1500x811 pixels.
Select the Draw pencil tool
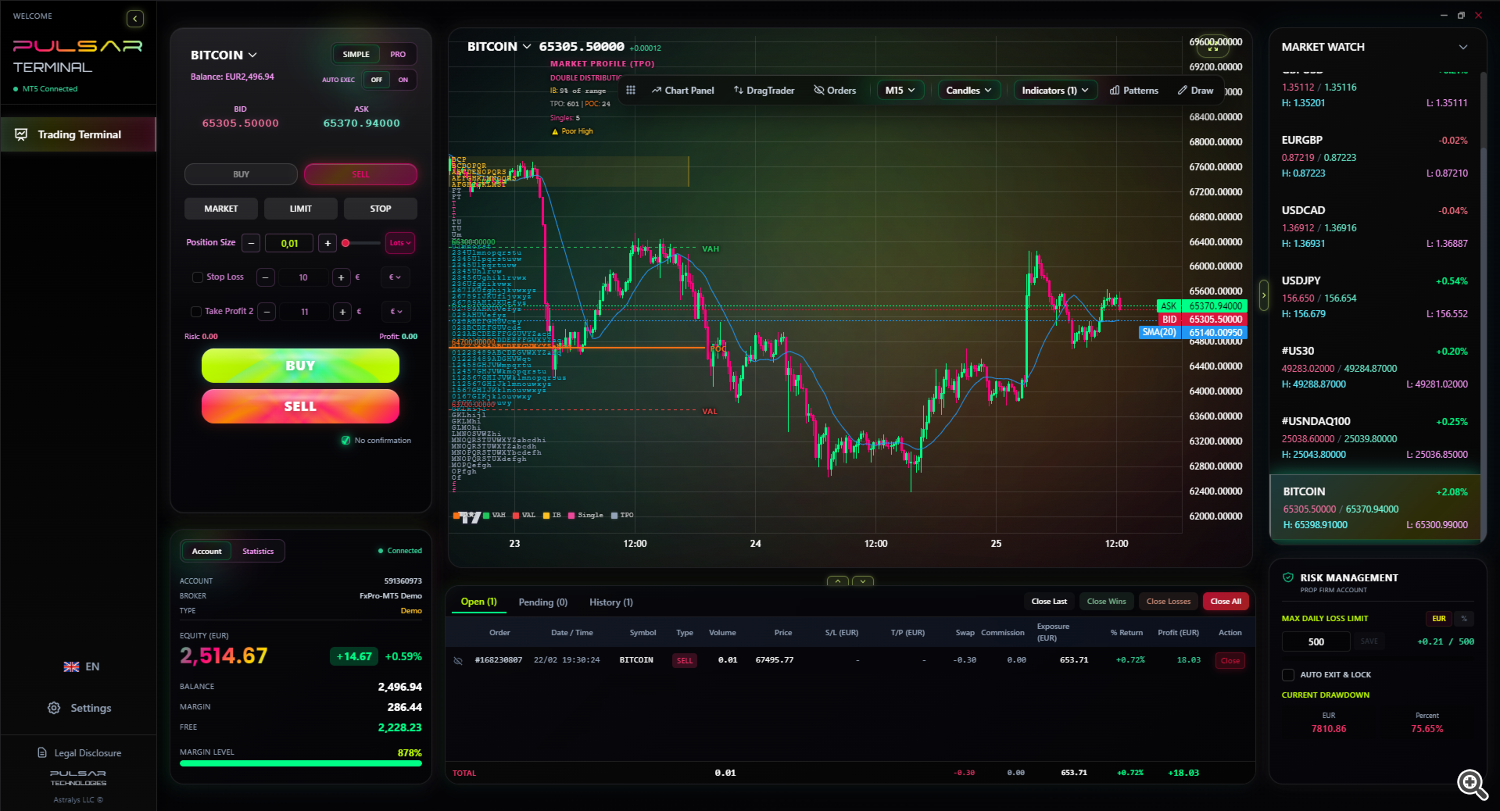coord(1196,90)
